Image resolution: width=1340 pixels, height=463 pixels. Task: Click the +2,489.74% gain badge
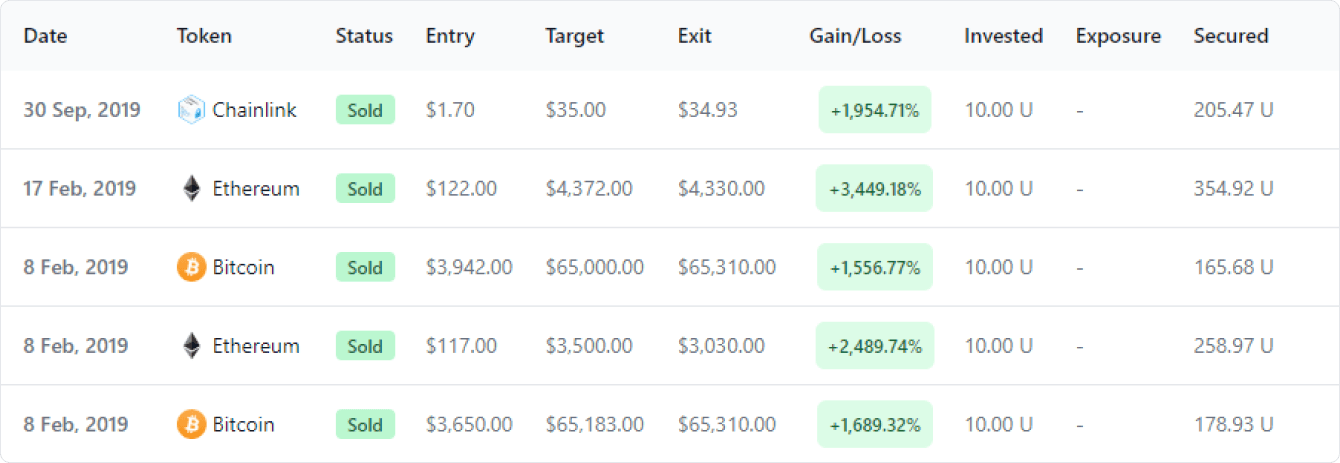(875, 346)
